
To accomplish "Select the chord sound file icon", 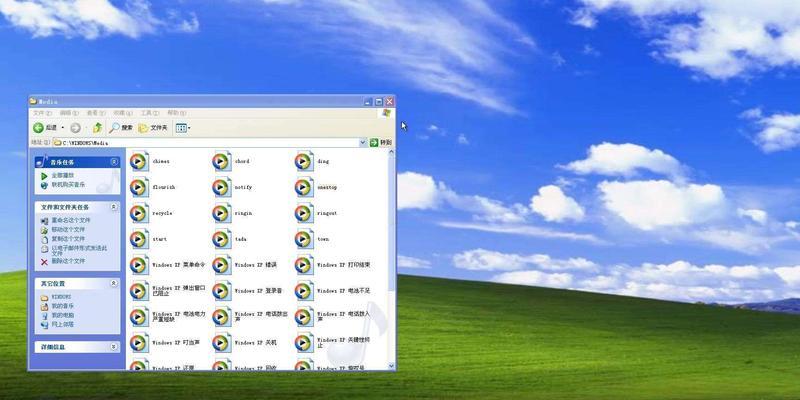I will 221,161.
